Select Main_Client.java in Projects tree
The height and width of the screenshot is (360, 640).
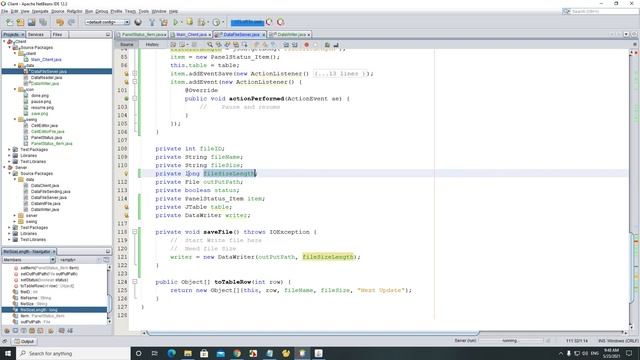(46, 60)
